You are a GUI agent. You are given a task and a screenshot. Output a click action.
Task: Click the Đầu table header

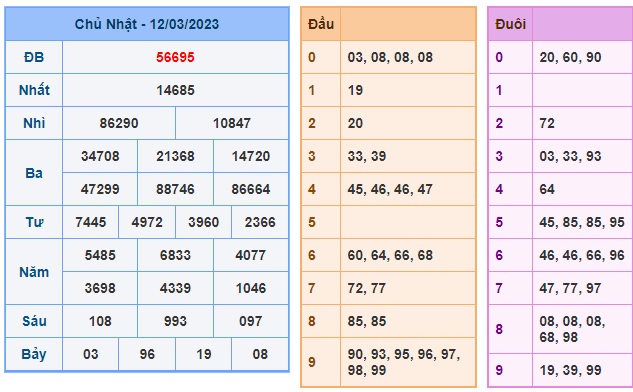(321, 24)
